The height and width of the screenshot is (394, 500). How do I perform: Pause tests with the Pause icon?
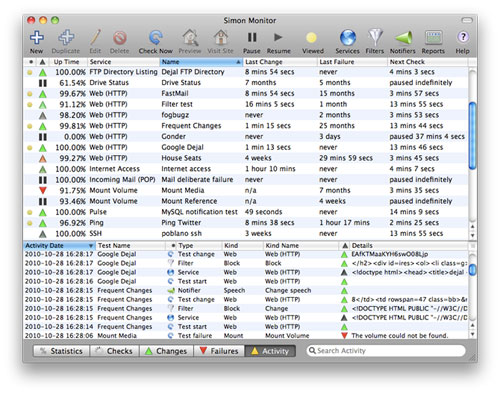(x=252, y=37)
